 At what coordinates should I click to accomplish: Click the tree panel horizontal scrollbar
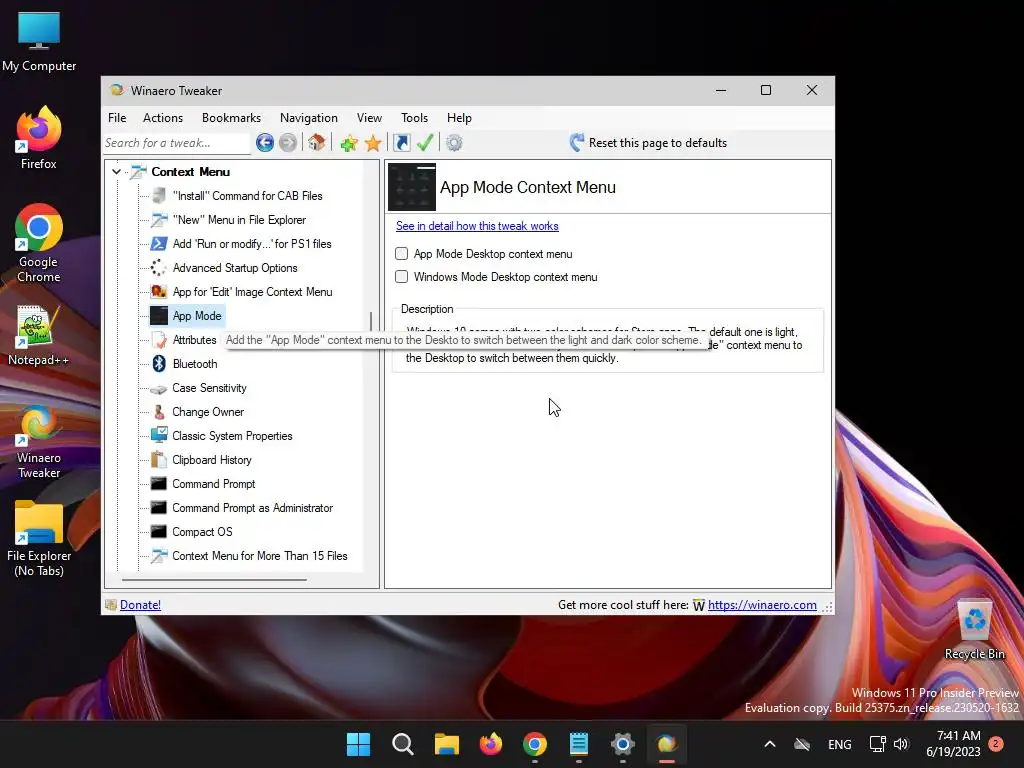pyautogui.click(x=214, y=579)
